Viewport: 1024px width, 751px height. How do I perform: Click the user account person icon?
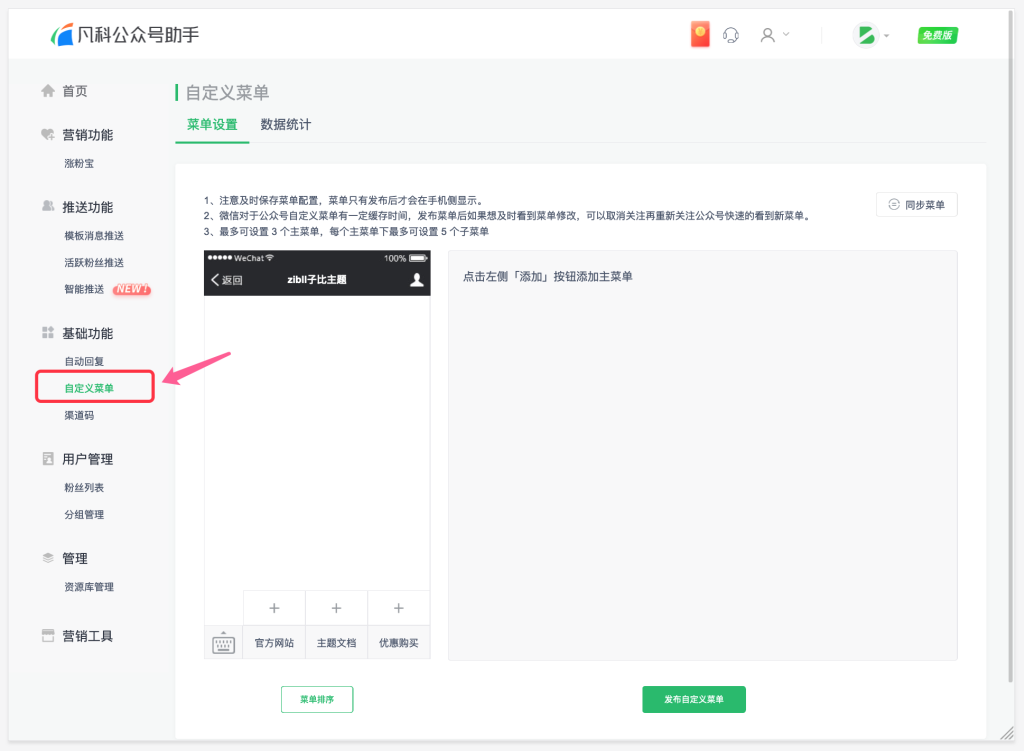tap(768, 34)
